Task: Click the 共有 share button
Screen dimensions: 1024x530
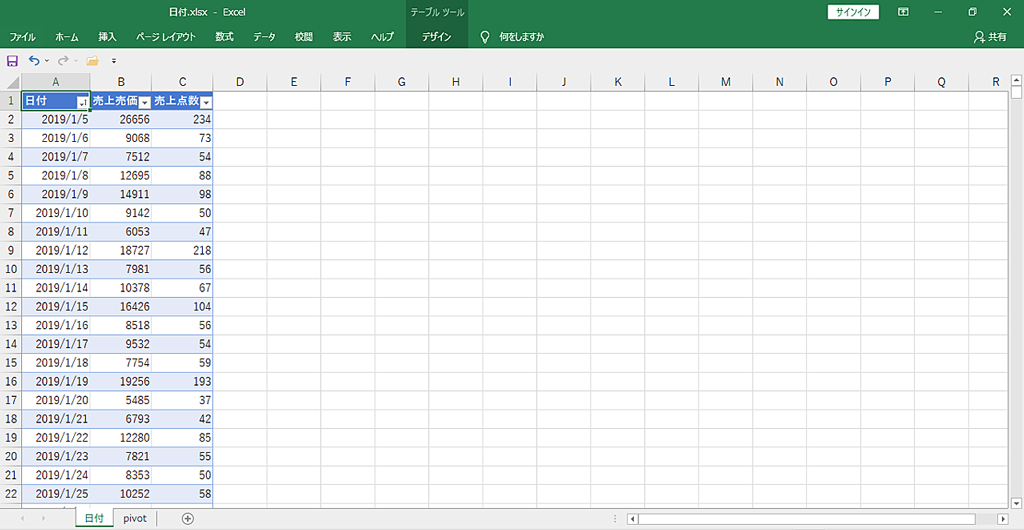Action: tap(990, 37)
